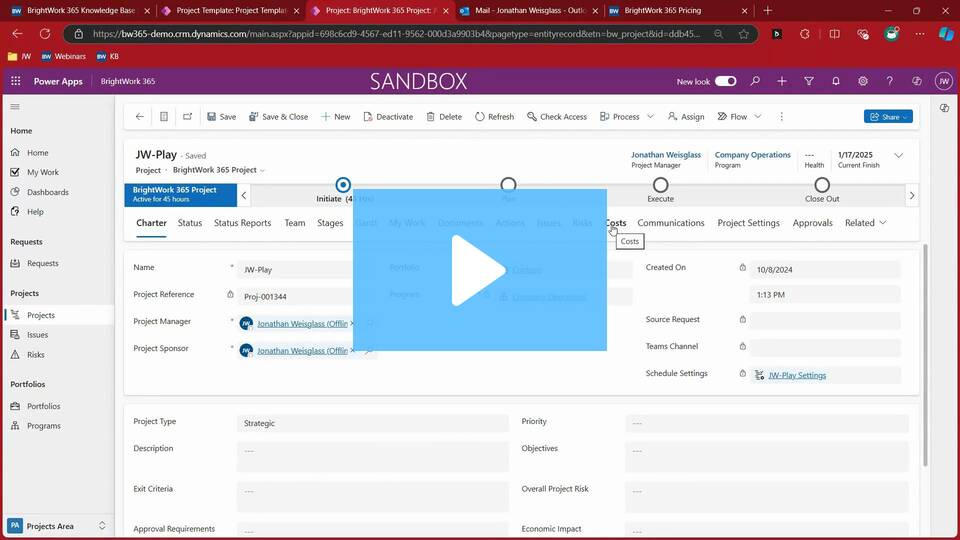Open the form selector dropdown BrightWork 365 Project
Viewport: 960px width, 540px height.
tap(219, 170)
